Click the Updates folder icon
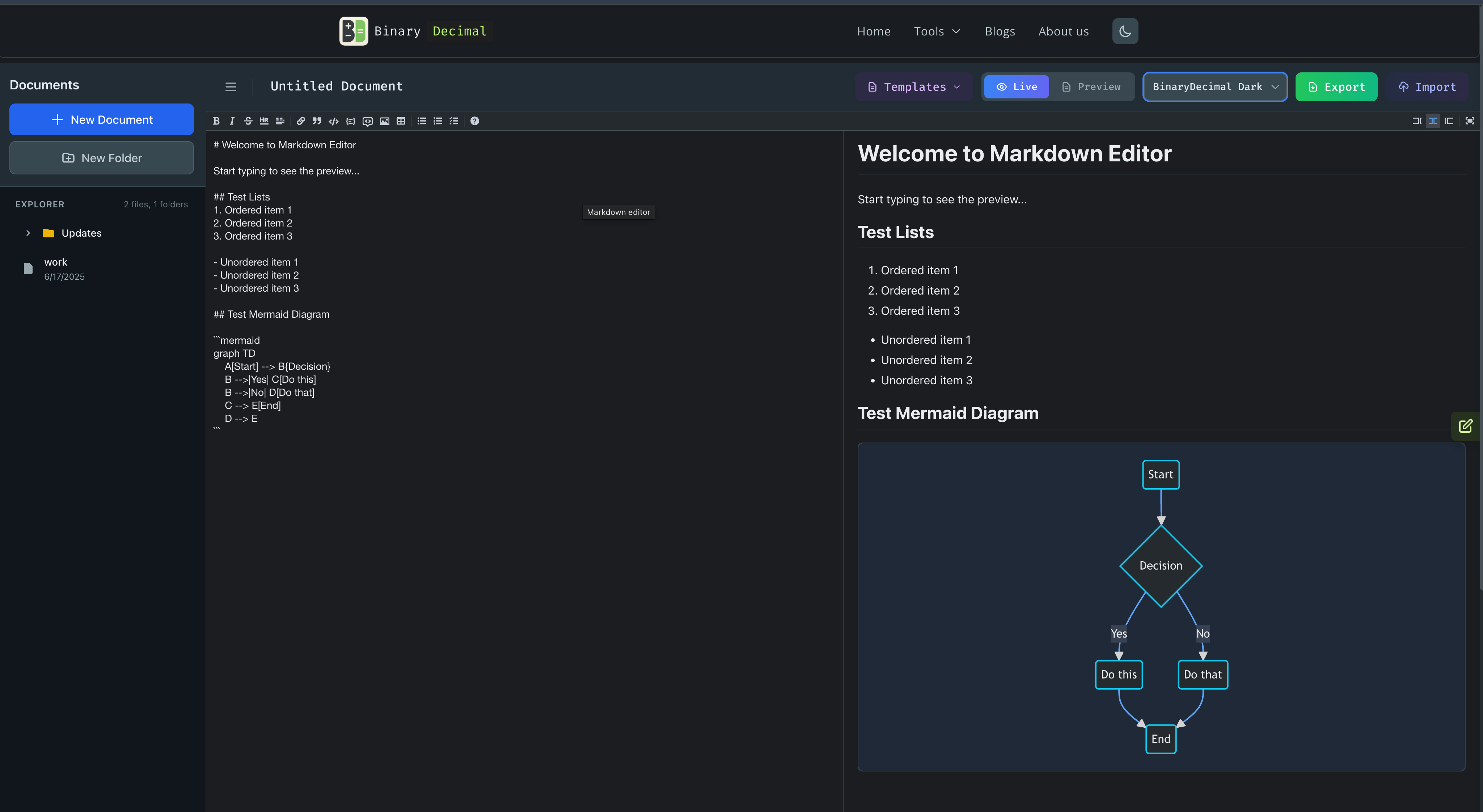Screen dimensions: 1483x812 48,233
